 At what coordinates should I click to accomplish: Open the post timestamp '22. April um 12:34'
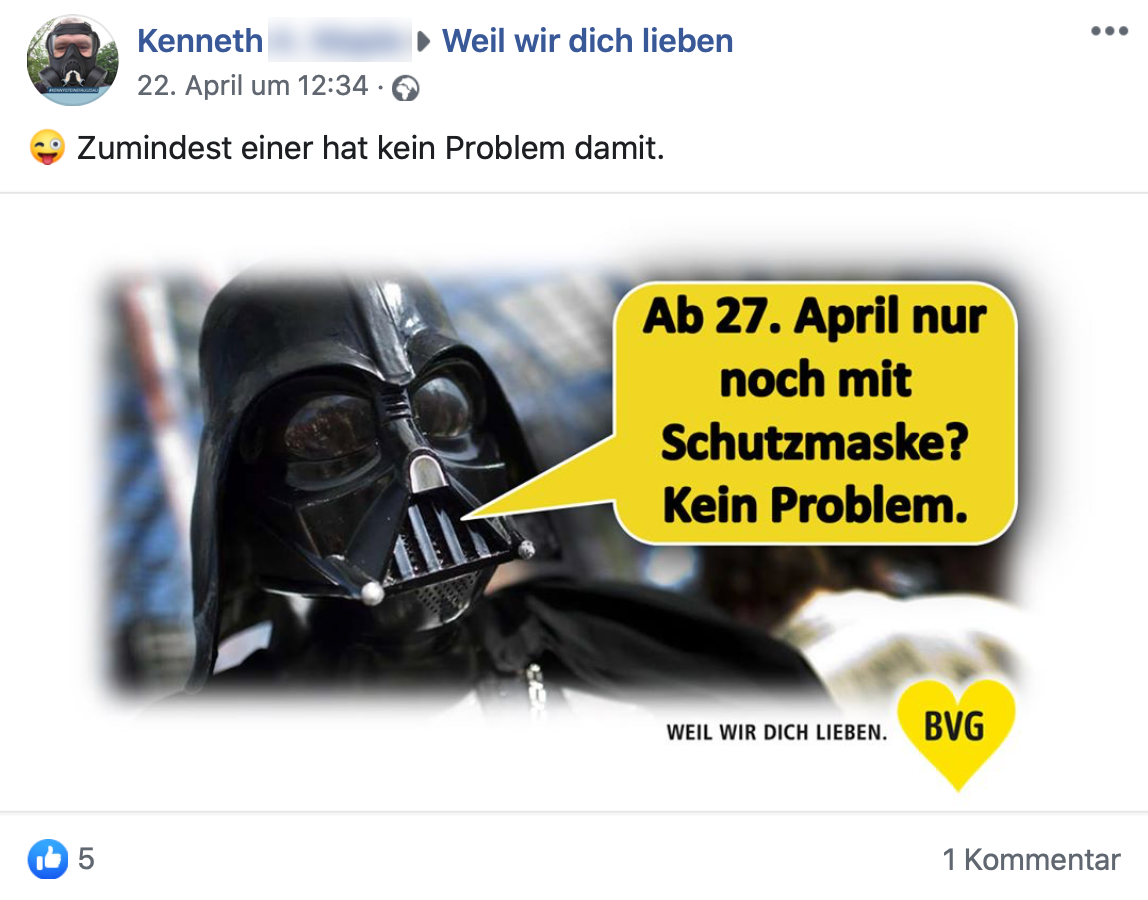coord(253,86)
